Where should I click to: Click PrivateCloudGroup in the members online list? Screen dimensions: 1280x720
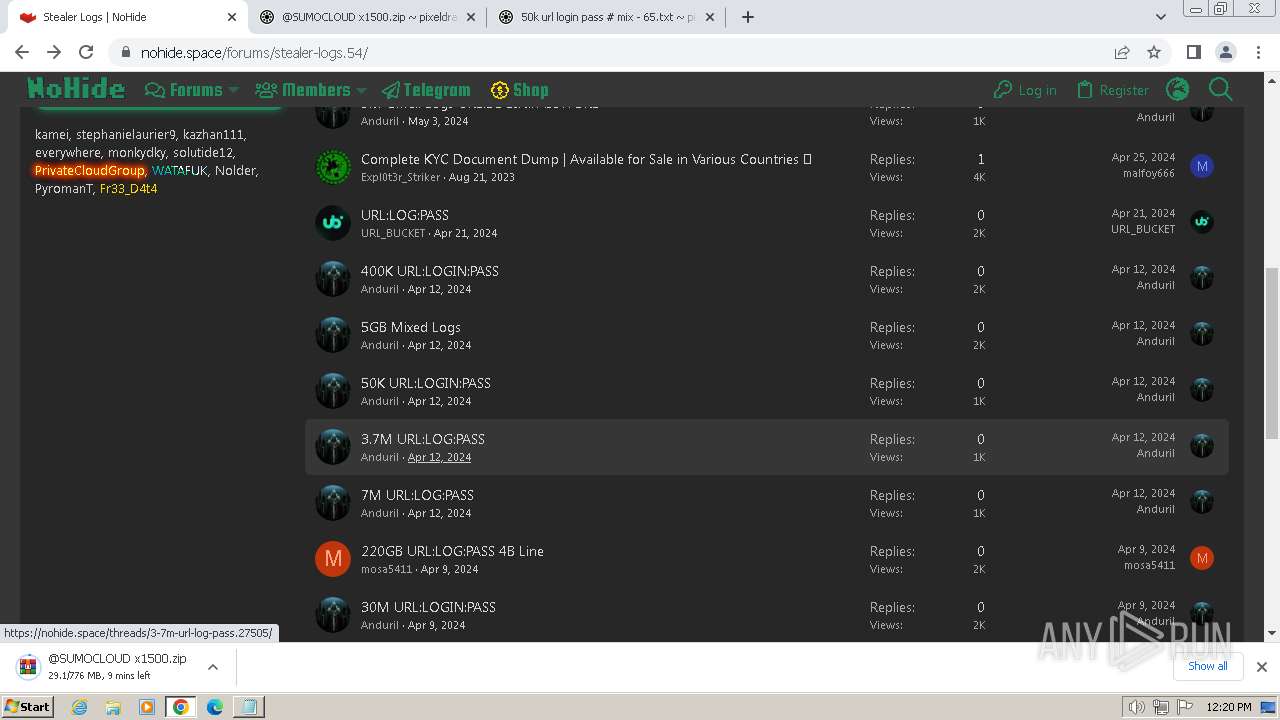point(90,171)
